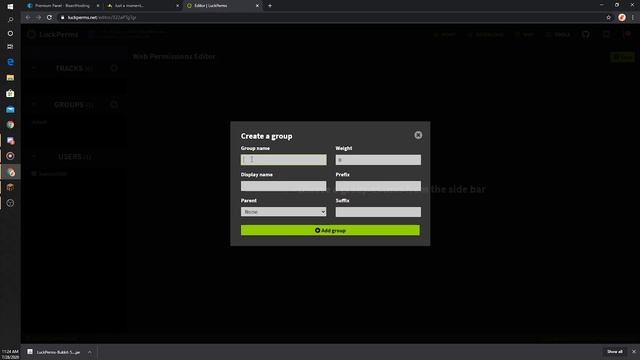Image resolution: width=640 pixels, height=360 pixels.
Task: Click the Prefix input field
Action: [378, 186]
